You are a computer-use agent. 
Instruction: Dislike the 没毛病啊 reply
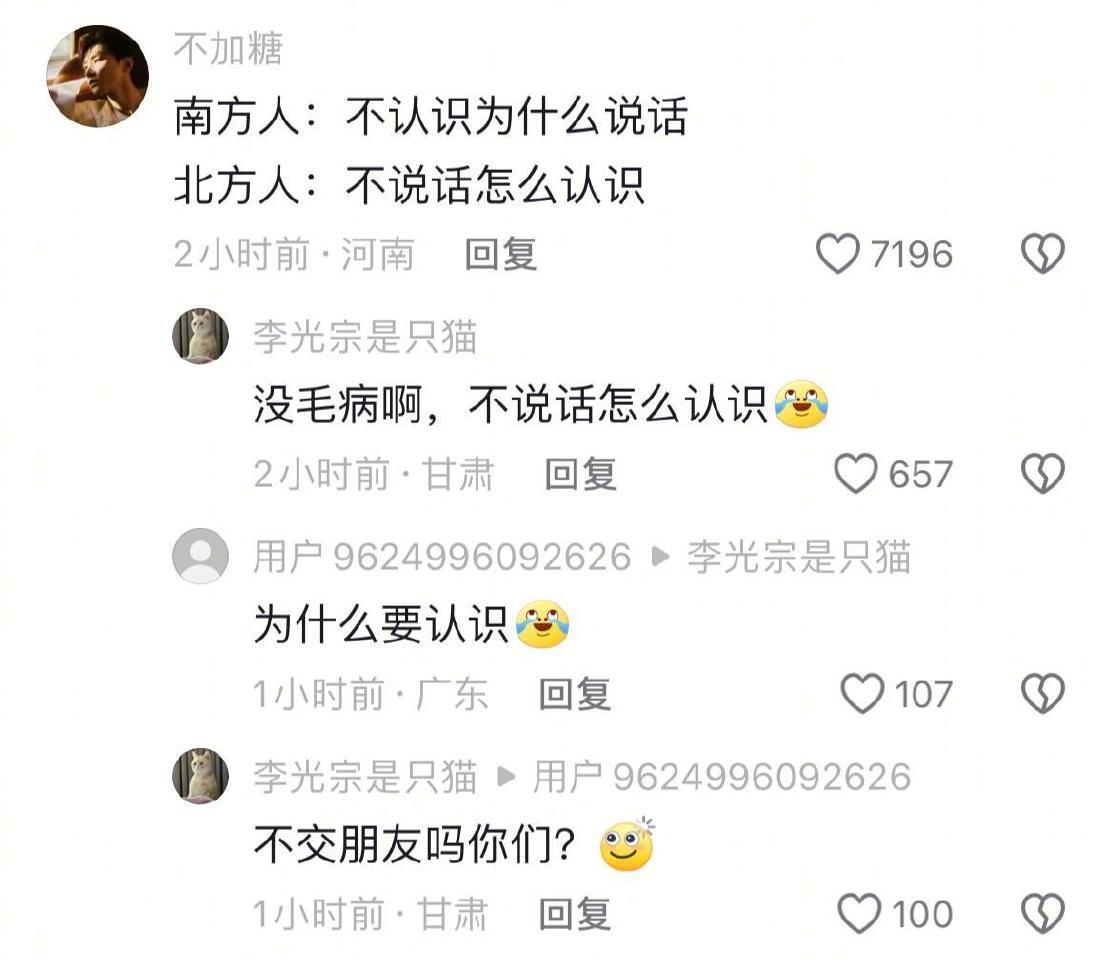pos(1042,474)
